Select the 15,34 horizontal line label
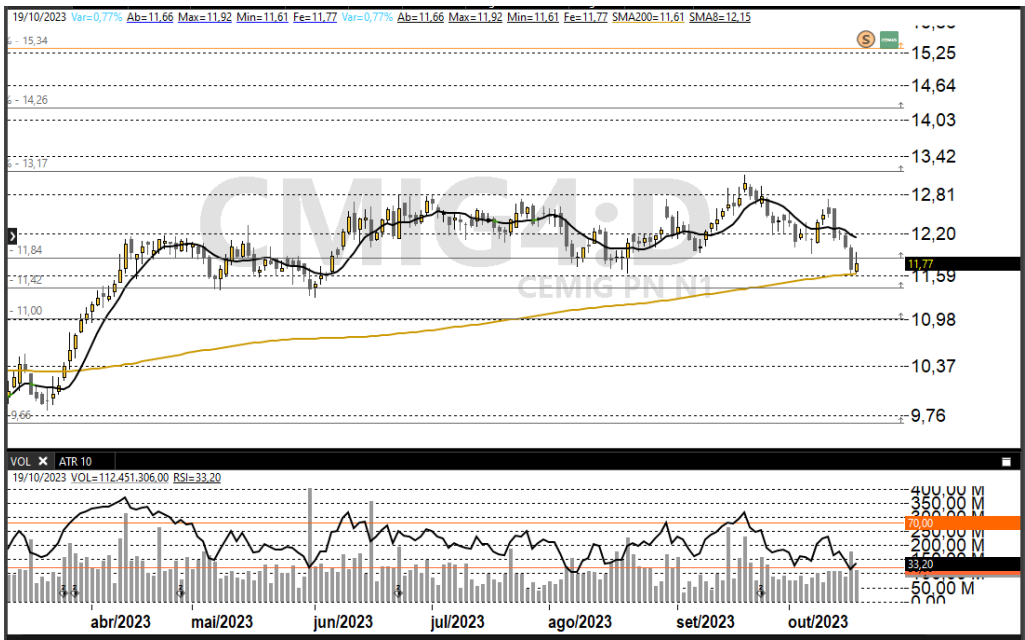This screenshot has width=1025, height=640. point(29,41)
